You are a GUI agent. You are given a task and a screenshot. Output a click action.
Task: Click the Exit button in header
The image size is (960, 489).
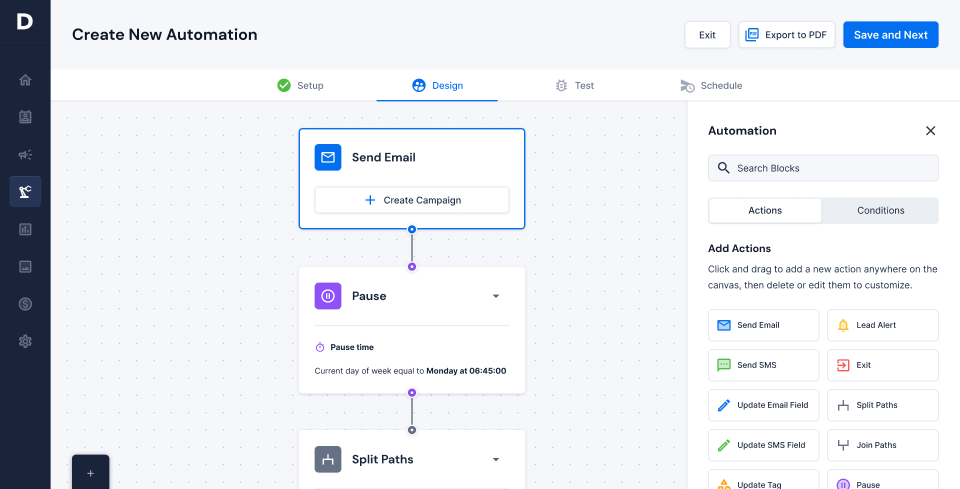click(x=707, y=35)
